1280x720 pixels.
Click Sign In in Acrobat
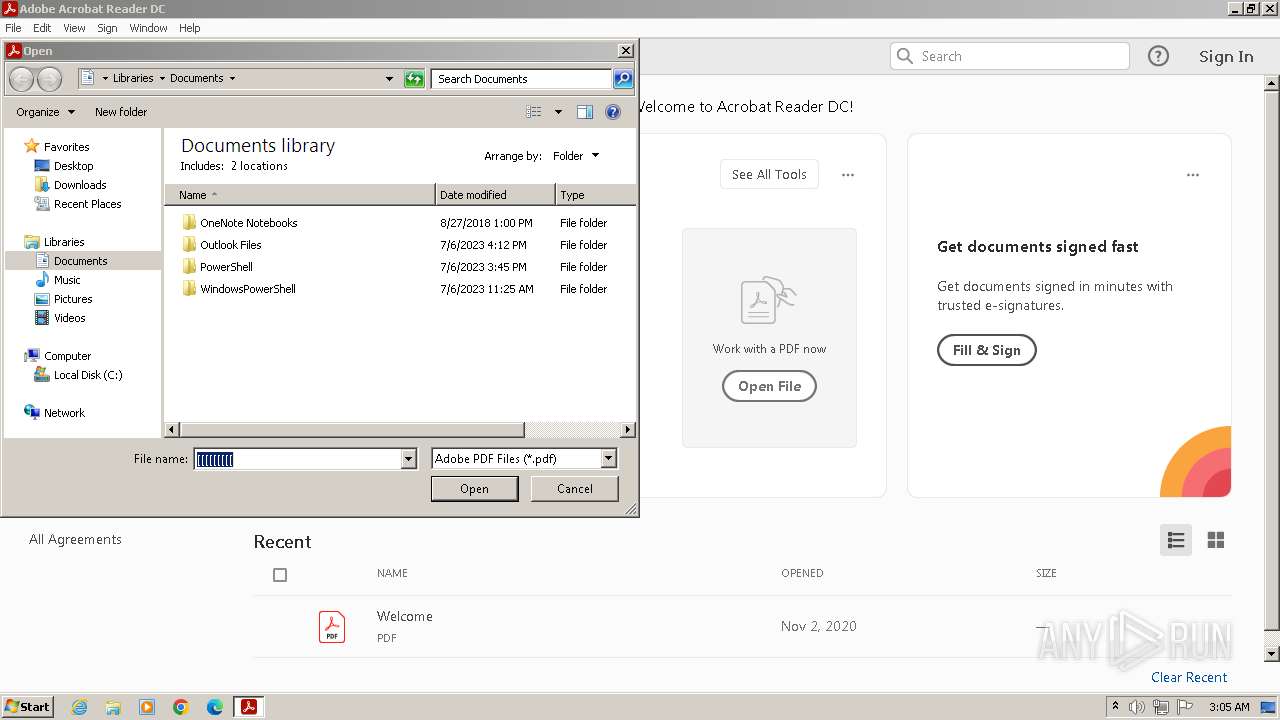(1226, 56)
